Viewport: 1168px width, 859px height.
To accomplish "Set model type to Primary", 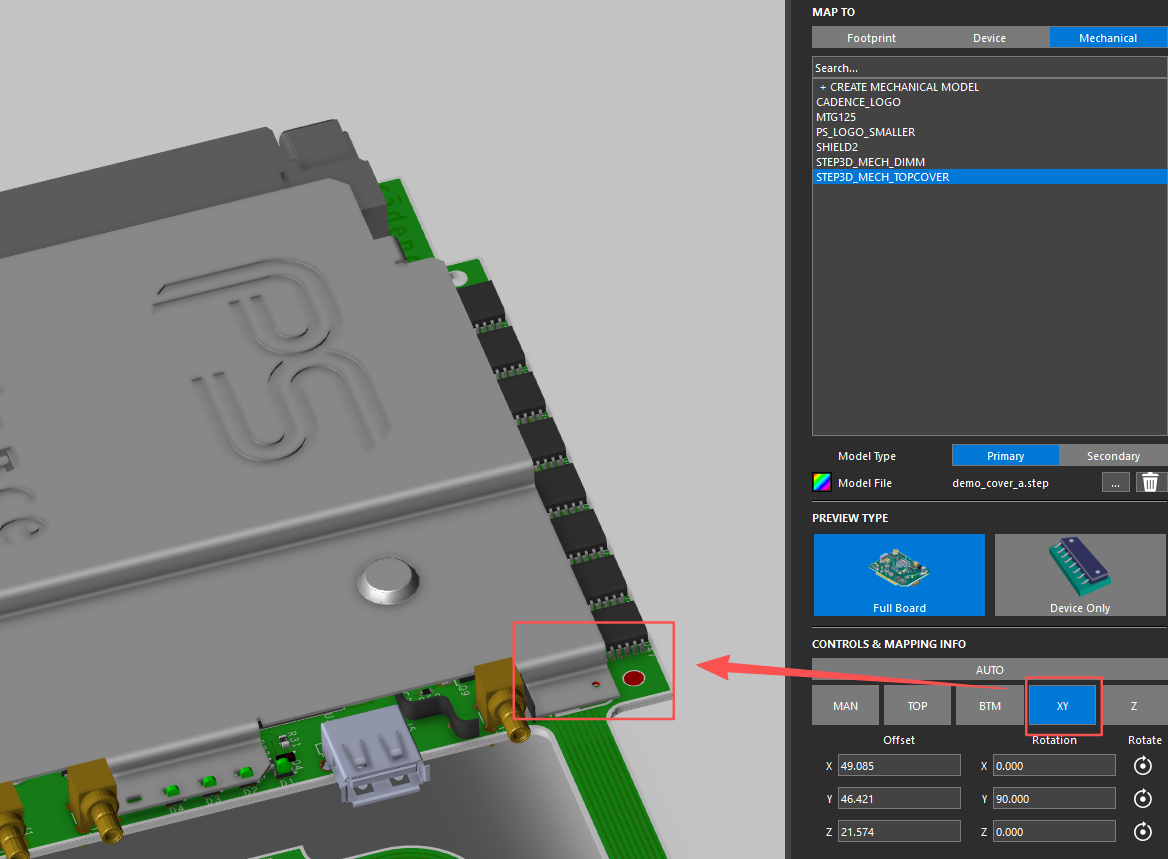I will [1005, 456].
